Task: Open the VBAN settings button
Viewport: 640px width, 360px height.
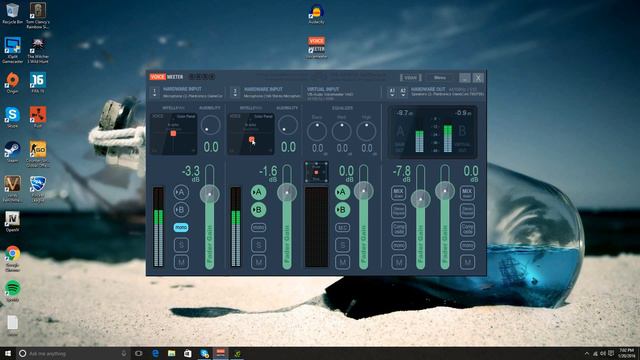Action: pyautogui.click(x=410, y=78)
